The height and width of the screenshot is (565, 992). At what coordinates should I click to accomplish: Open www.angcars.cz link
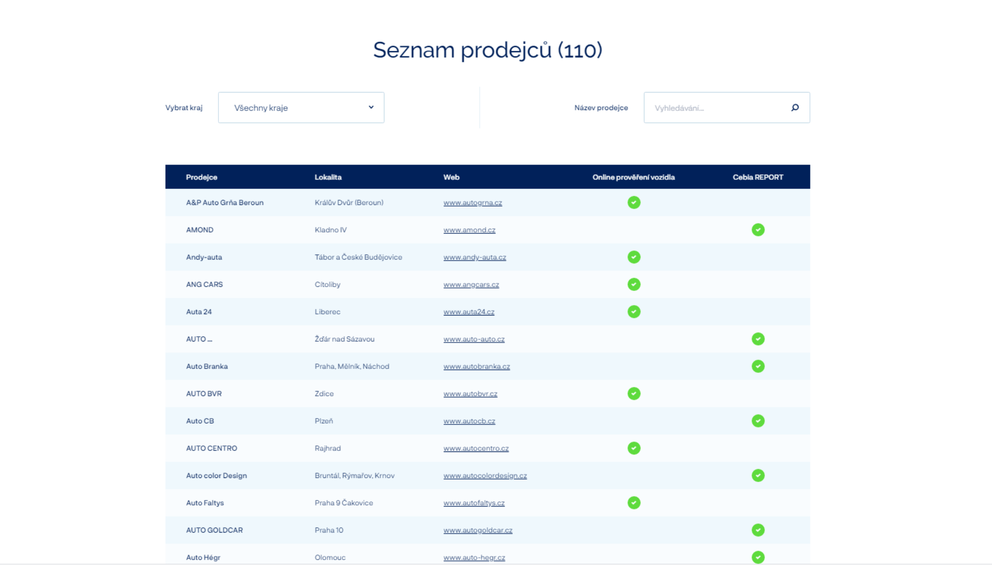471,284
